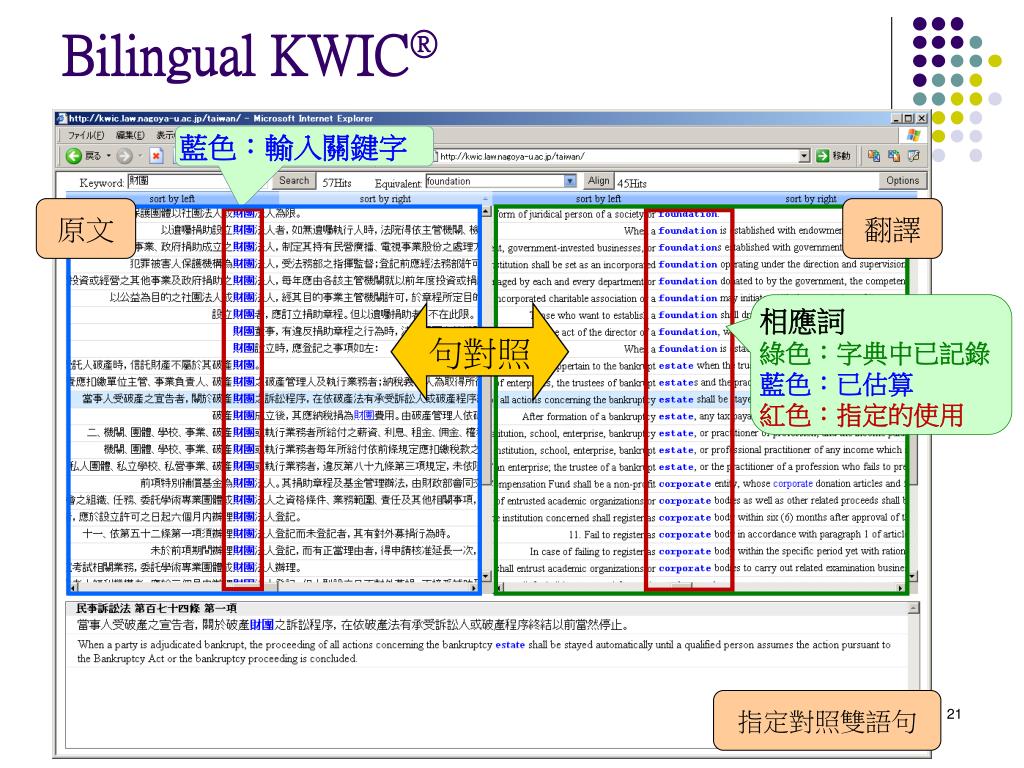Click the right arrow of right pane horizontal scrollbar

point(901,588)
